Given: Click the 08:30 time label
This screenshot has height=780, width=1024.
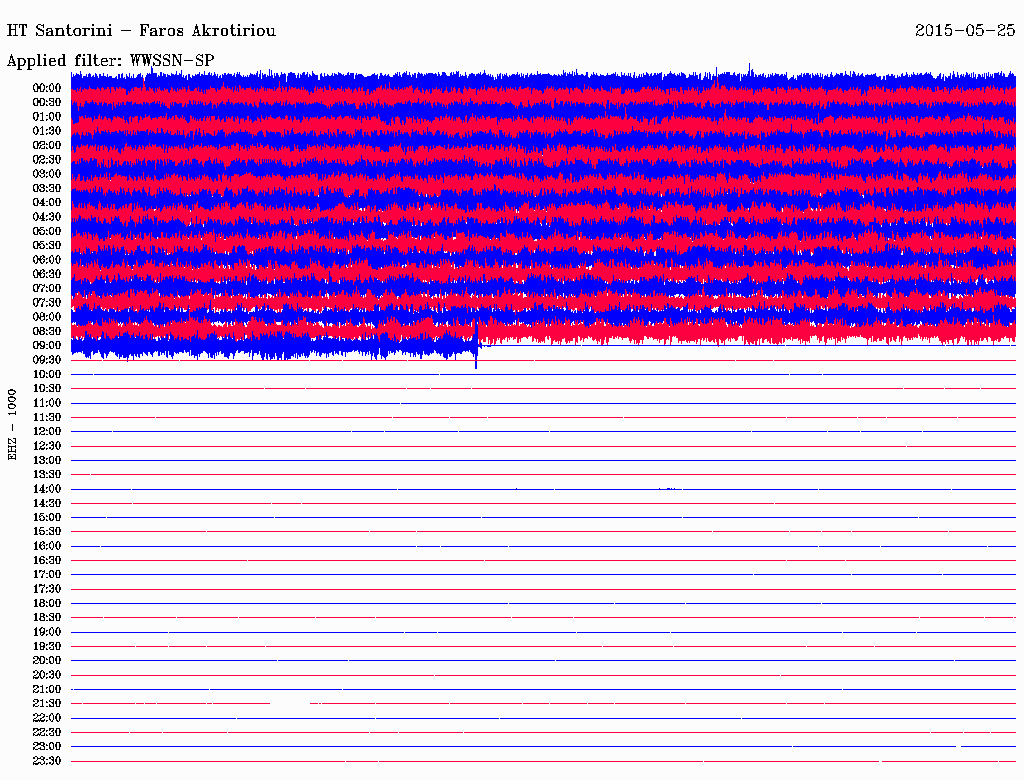Looking at the screenshot, I should [47, 331].
